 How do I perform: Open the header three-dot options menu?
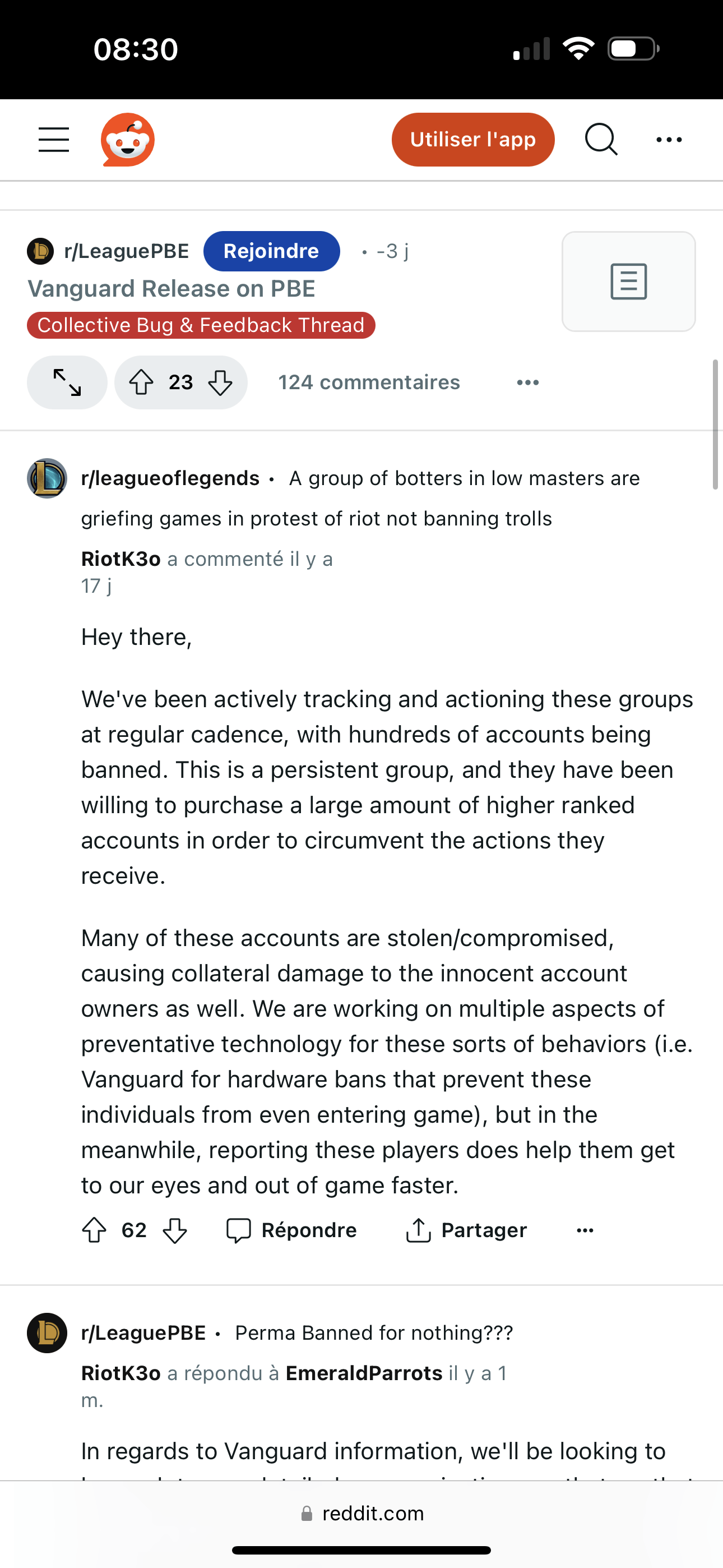click(669, 140)
